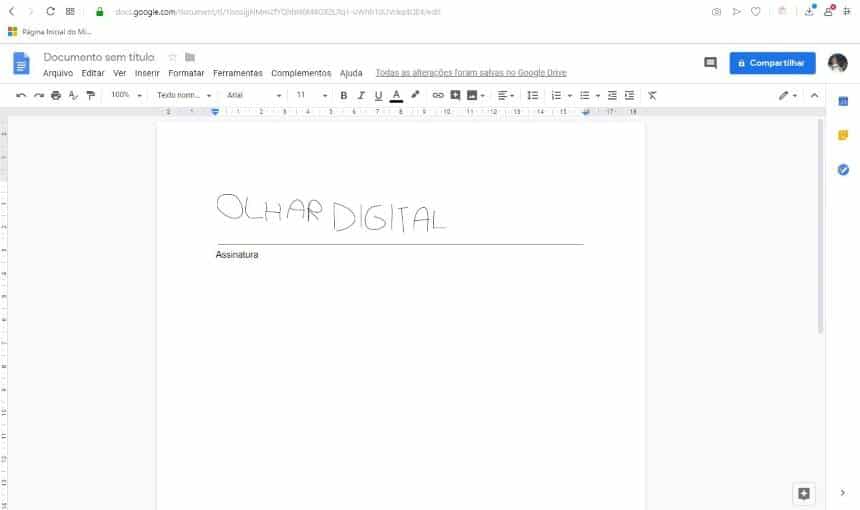This screenshot has height=510, width=860.
Task: Open the Ver menu
Action: tap(120, 73)
